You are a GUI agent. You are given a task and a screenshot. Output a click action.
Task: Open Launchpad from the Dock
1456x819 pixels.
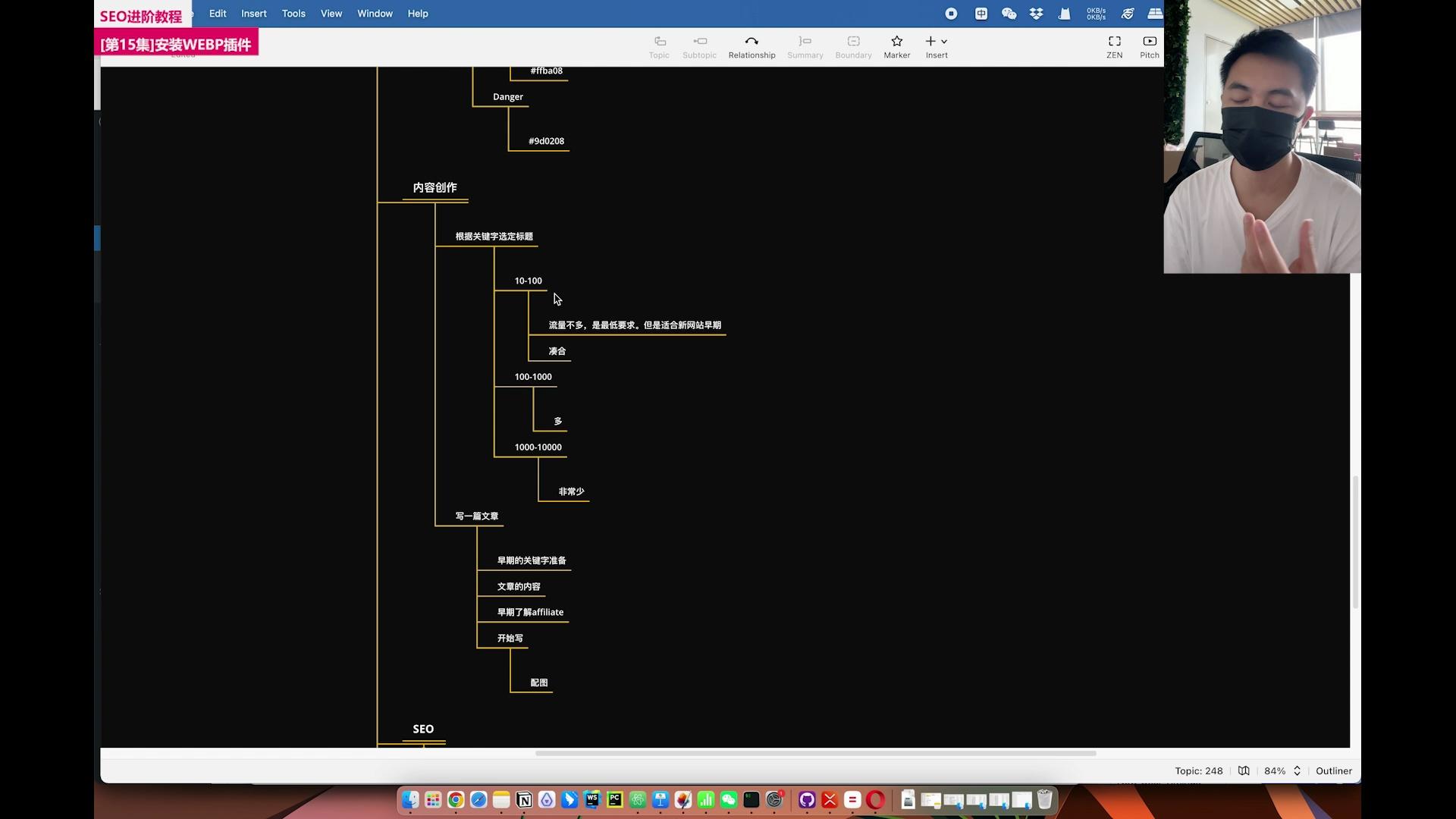click(433, 799)
